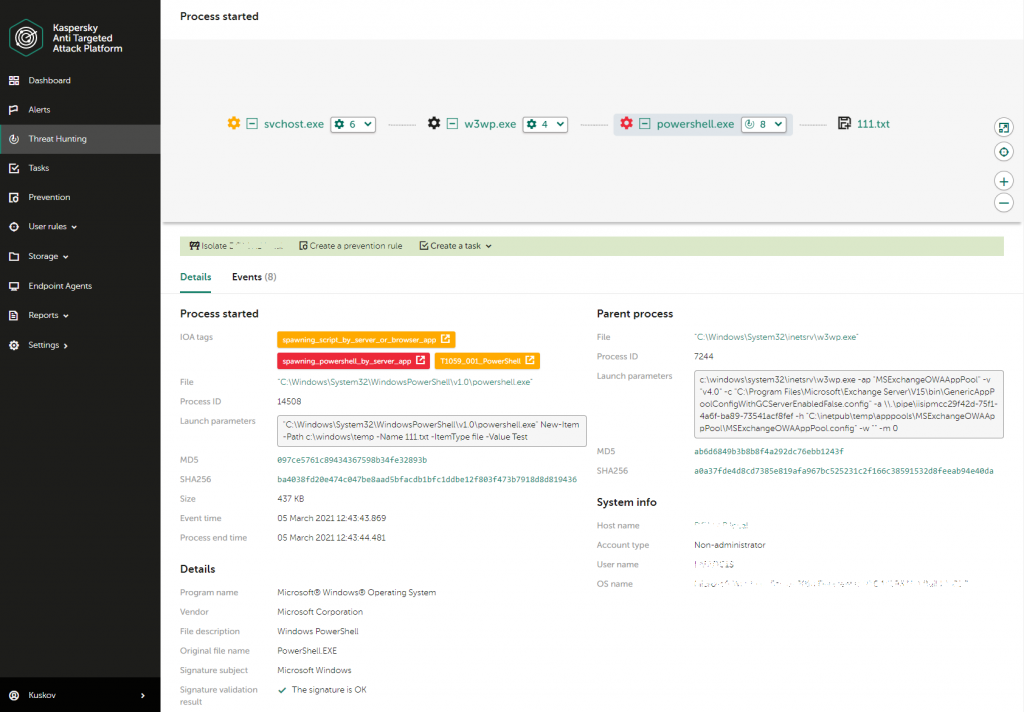Click the powershell.exe file path link
Viewport: 1024px width, 712px height.
[x=405, y=382]
